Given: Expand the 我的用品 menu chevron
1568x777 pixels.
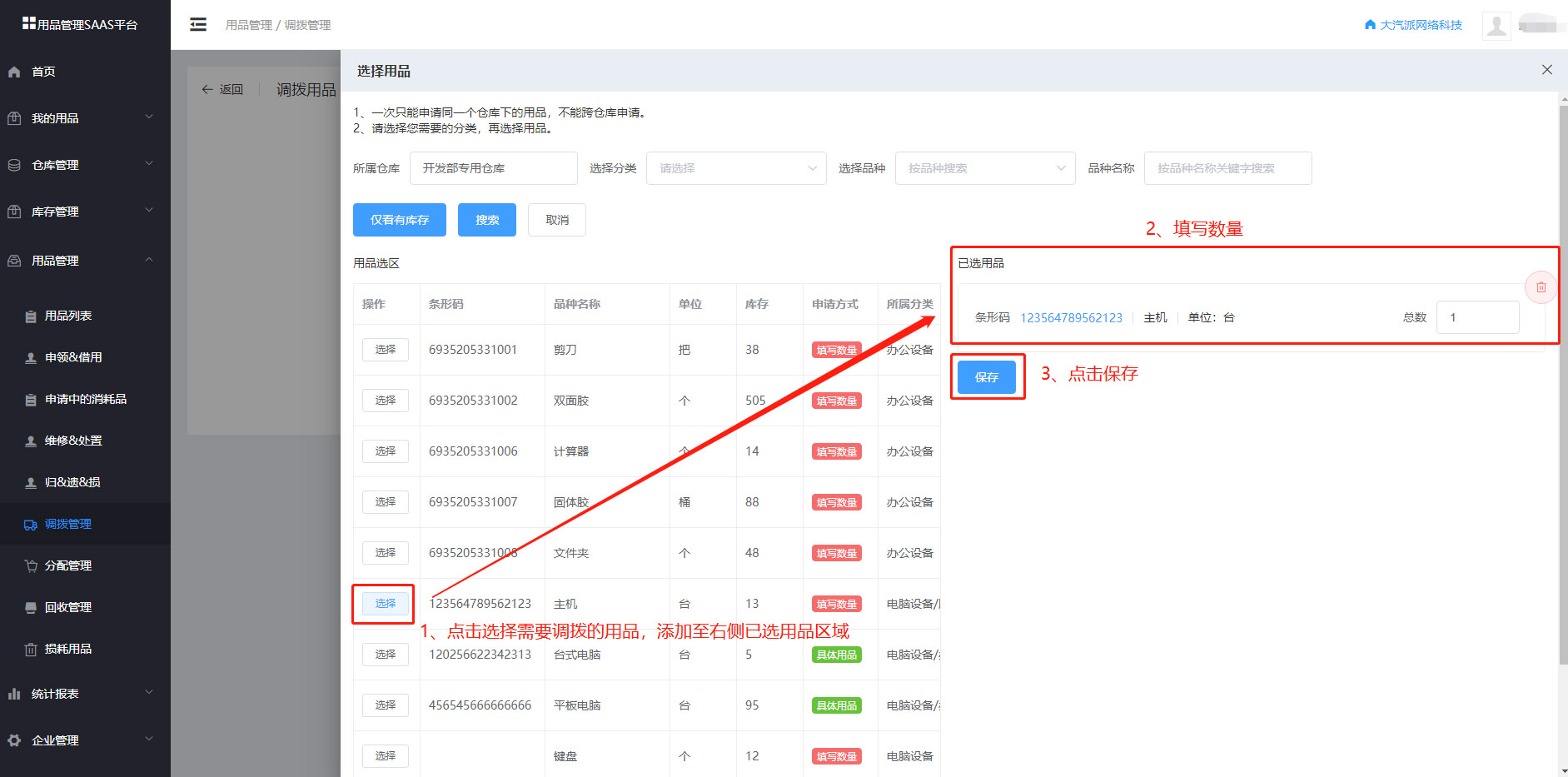Looking at the screenshot, I should pos(149,117).
